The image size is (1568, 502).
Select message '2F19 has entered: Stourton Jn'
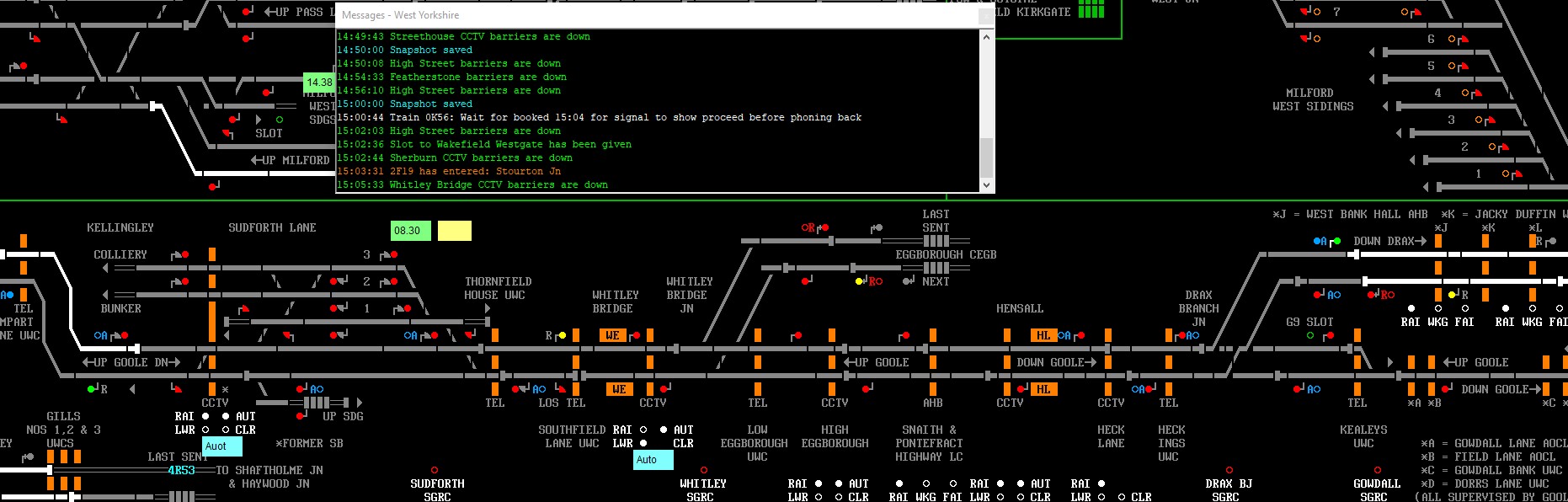449,172
